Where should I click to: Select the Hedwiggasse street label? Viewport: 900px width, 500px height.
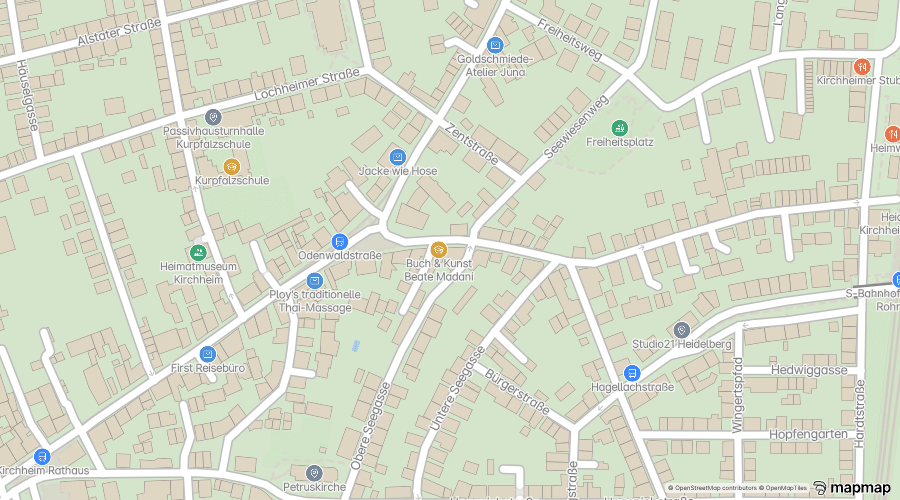click(809, 370)
